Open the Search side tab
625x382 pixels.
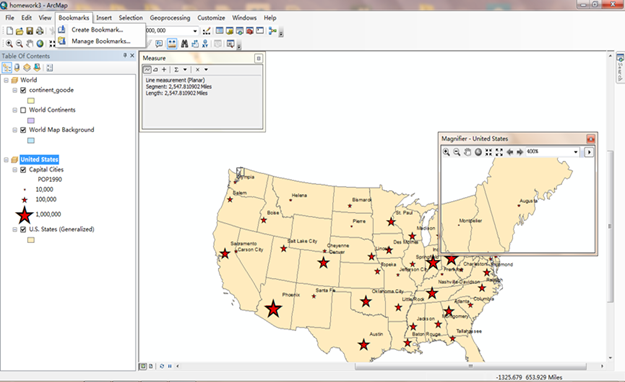point(620,68)
